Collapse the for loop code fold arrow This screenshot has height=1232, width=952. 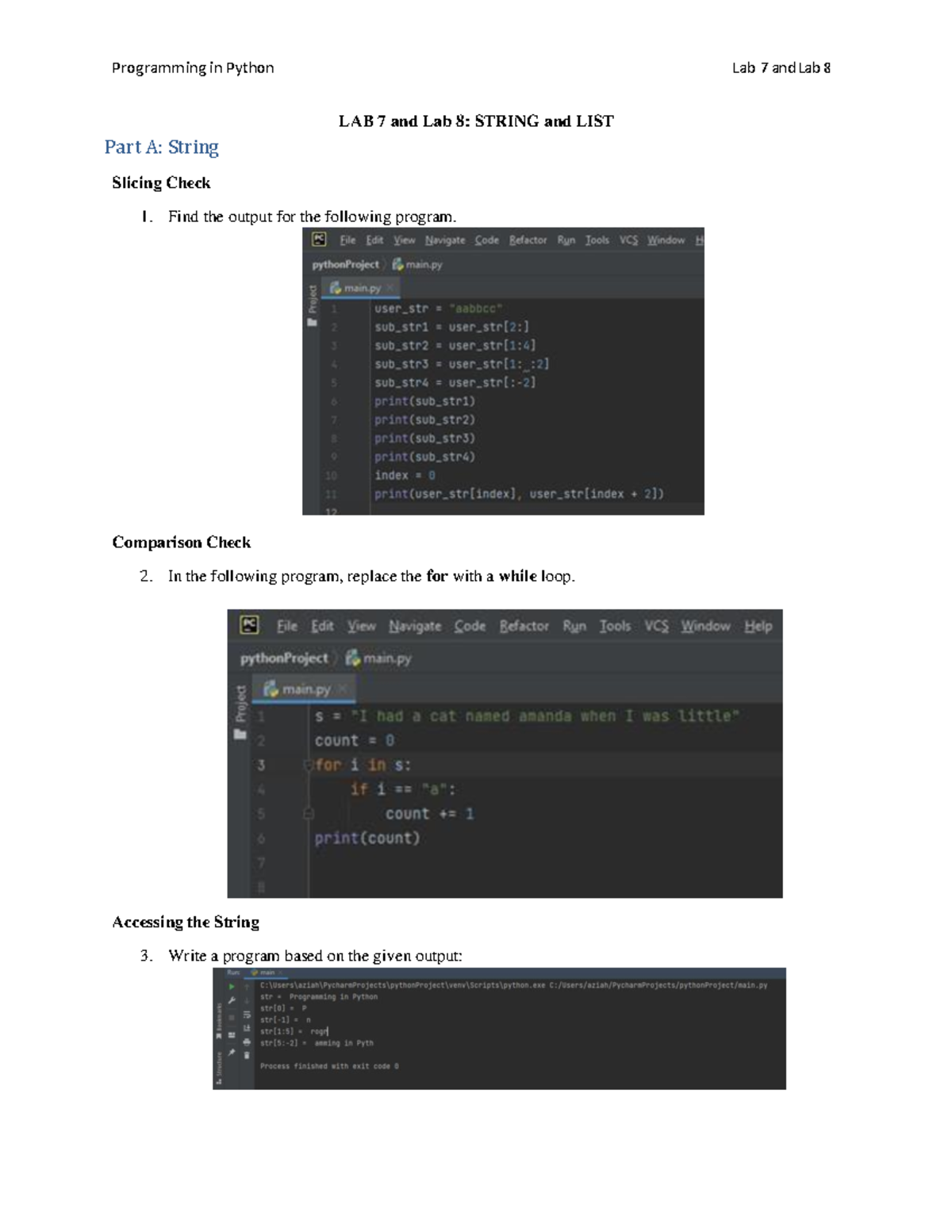[x=308, y=765]
